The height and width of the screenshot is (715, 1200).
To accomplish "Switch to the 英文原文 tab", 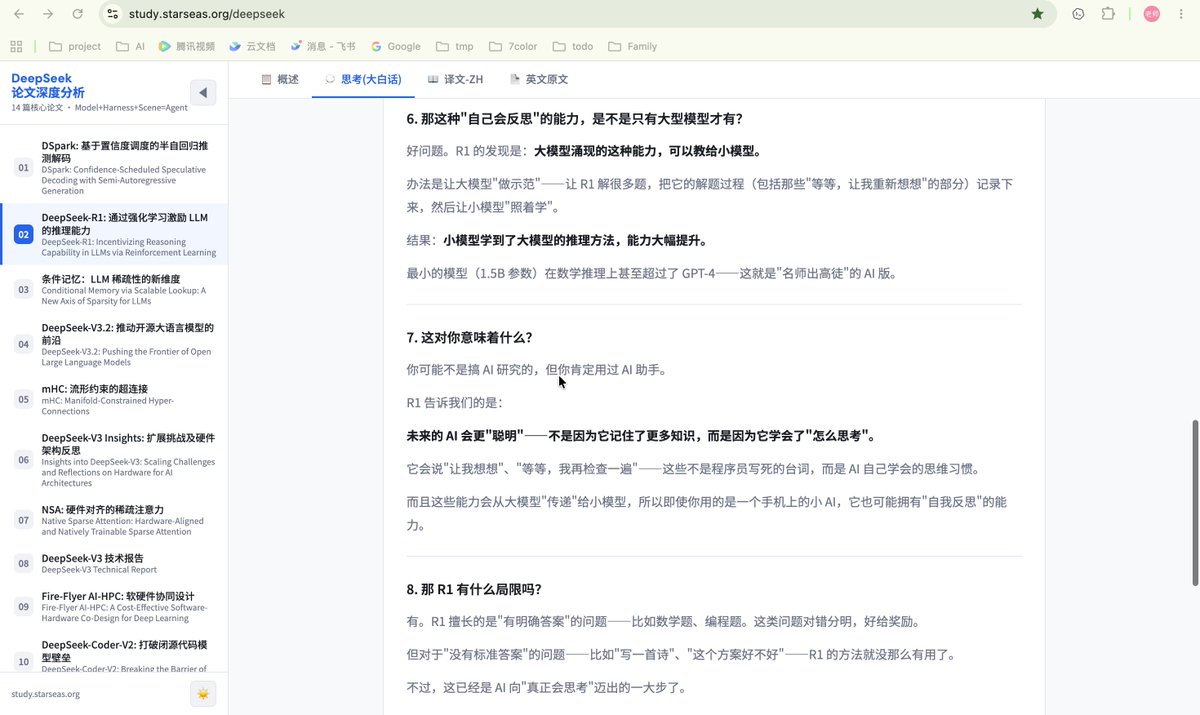I will click(x=538, y=79).
